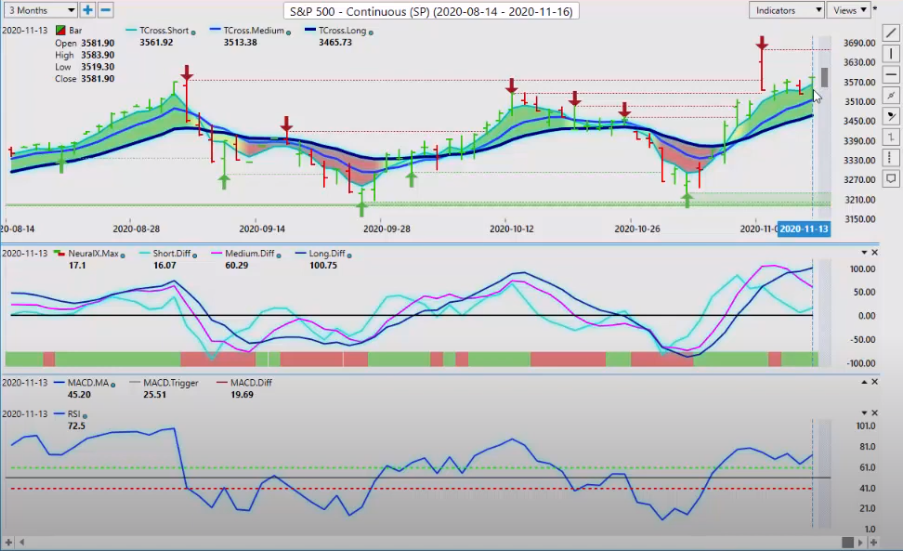Open the 3 Months timeframe dropdown
Screen dimensions: 903x551
coord(40,10)
